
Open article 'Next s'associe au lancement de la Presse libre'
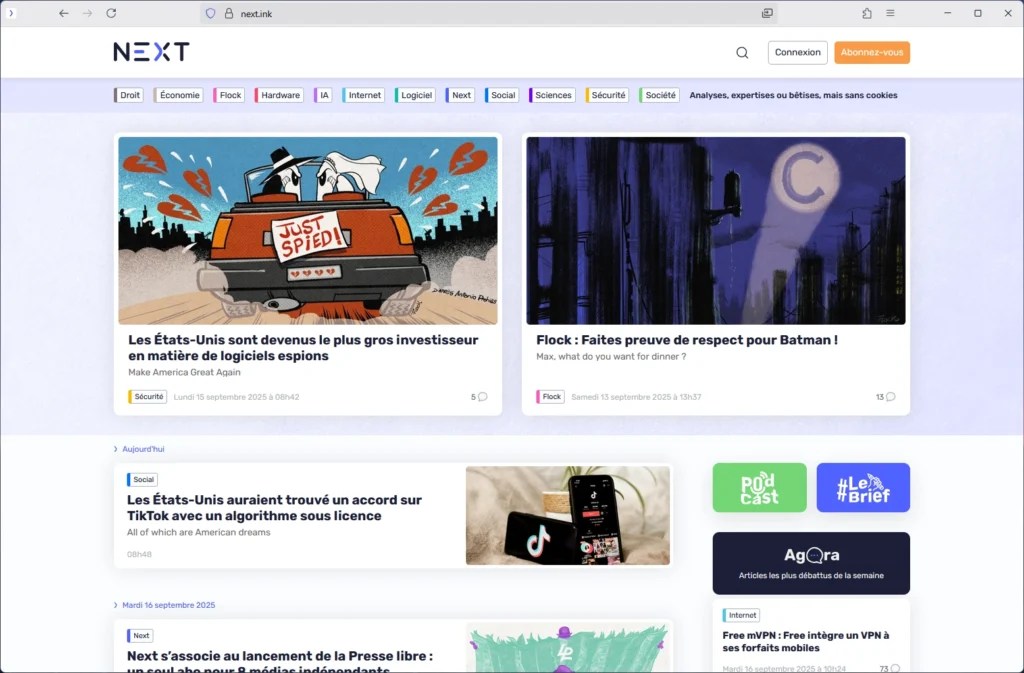tap(280, 661)
